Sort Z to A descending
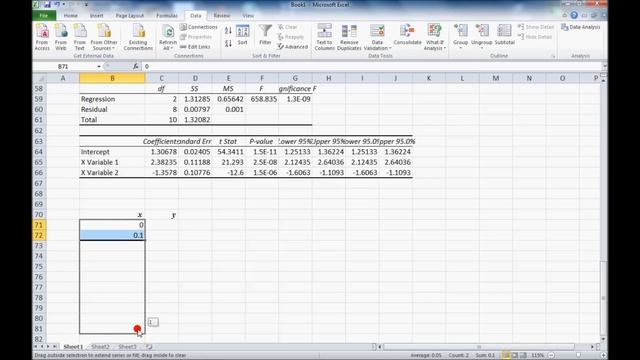 tap(228, 43)
